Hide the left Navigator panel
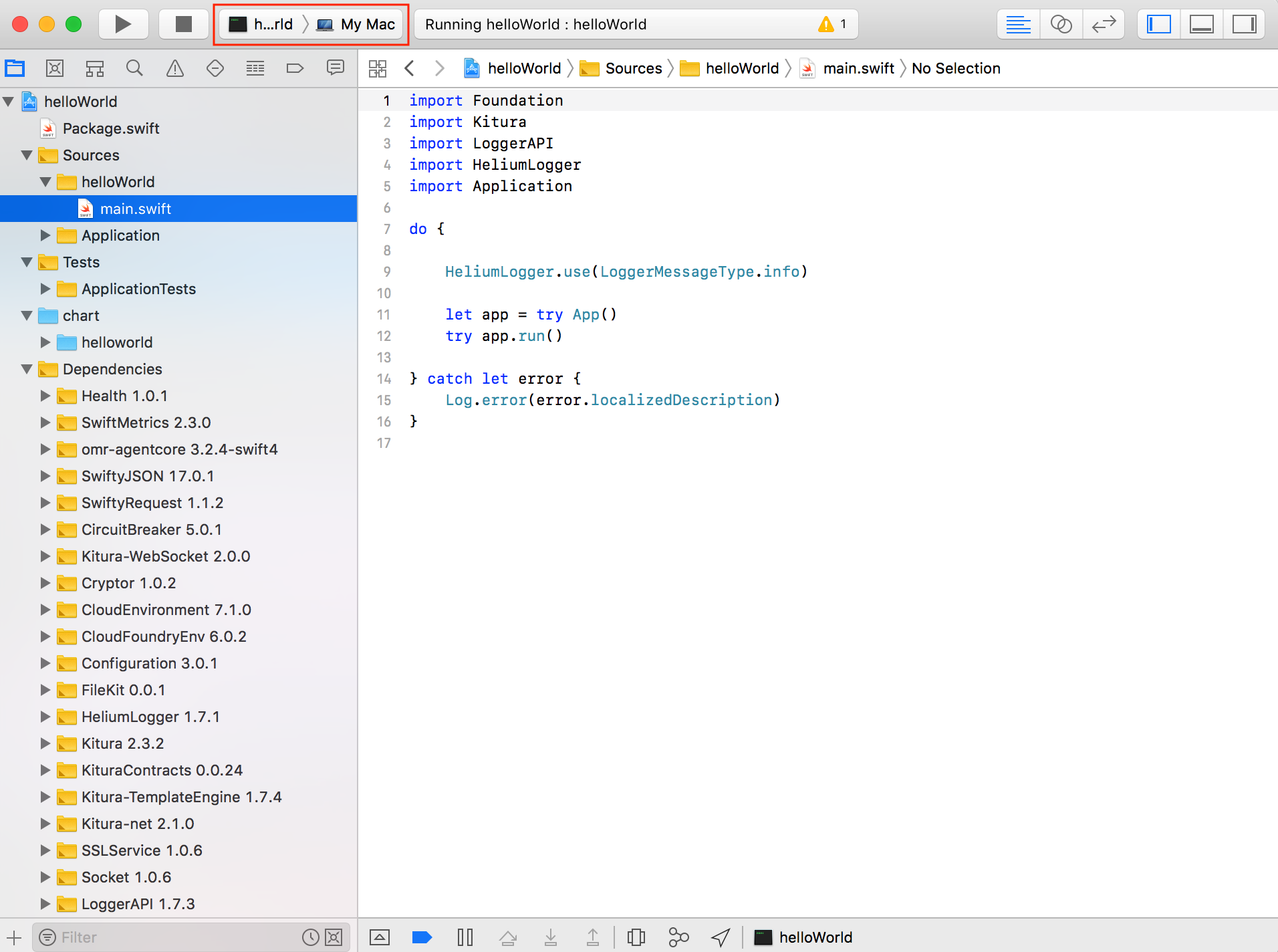 1159,25
